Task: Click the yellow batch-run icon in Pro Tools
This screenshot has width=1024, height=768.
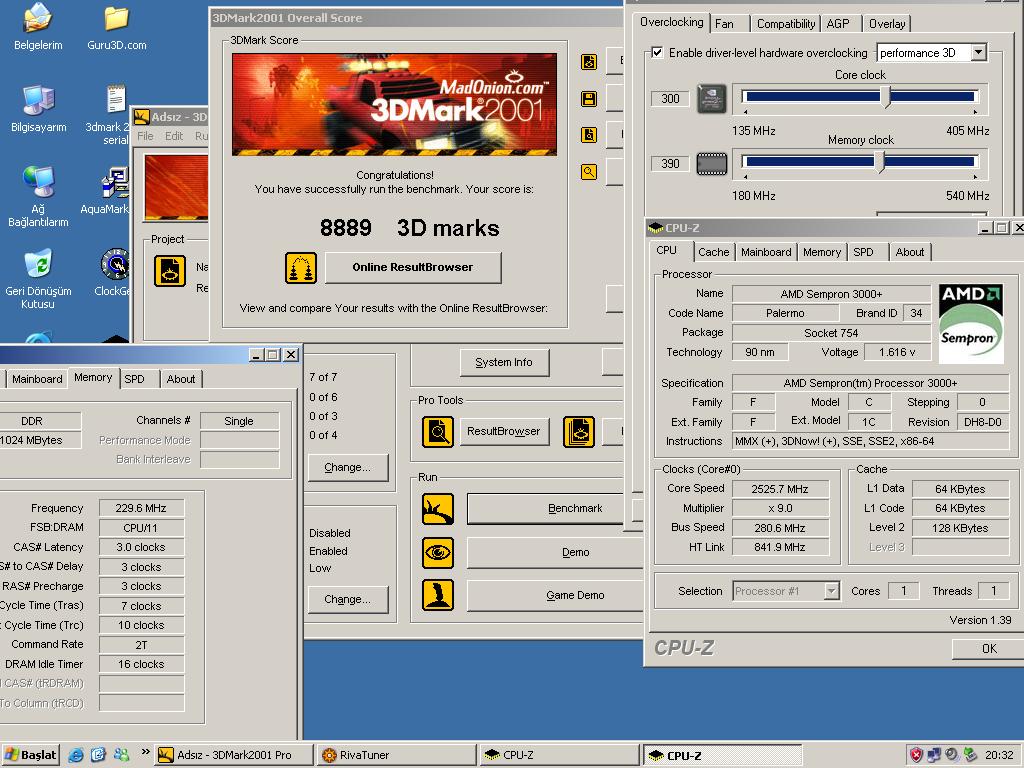Action: point(579,432)
